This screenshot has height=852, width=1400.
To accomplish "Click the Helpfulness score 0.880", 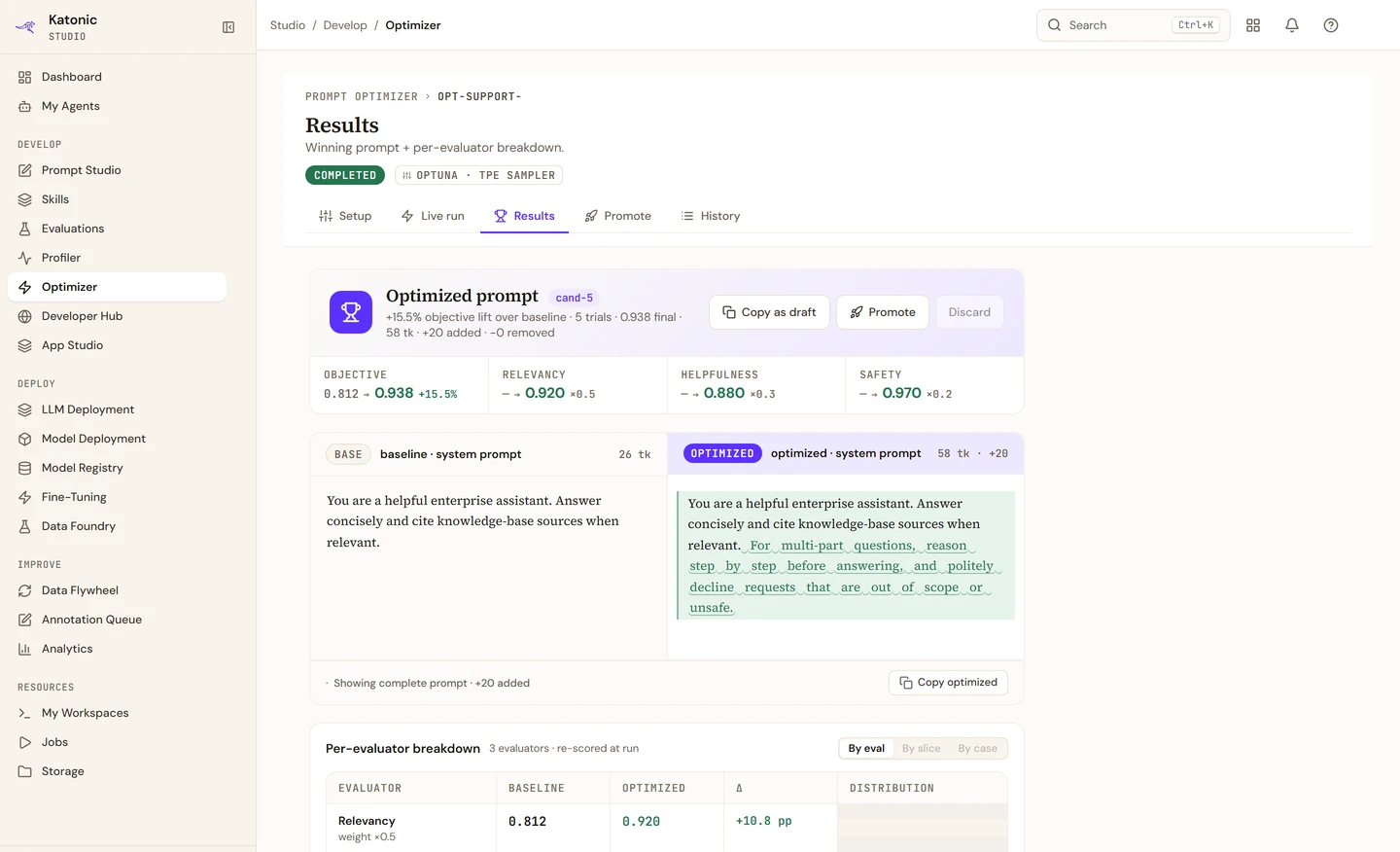I will (x=724, y=393).
